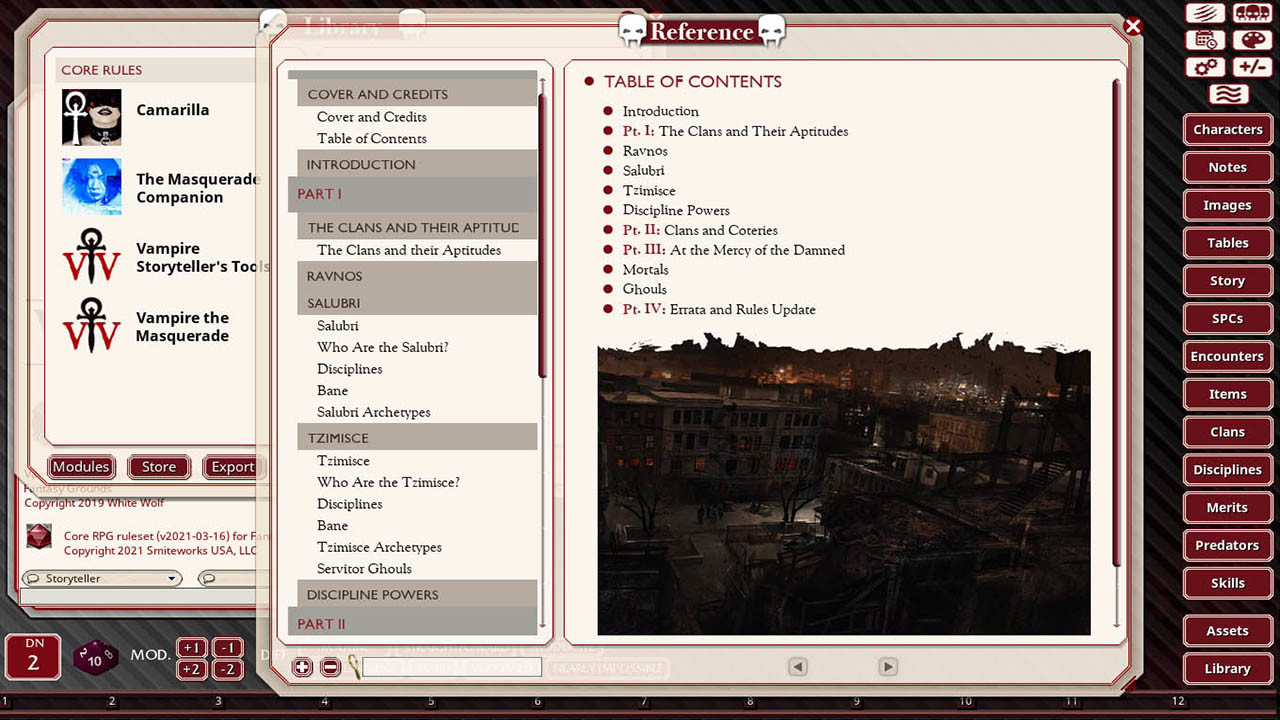Open the Characters sidebar tab
The image size is (1280, 720).
click(x=1227, y=129)
